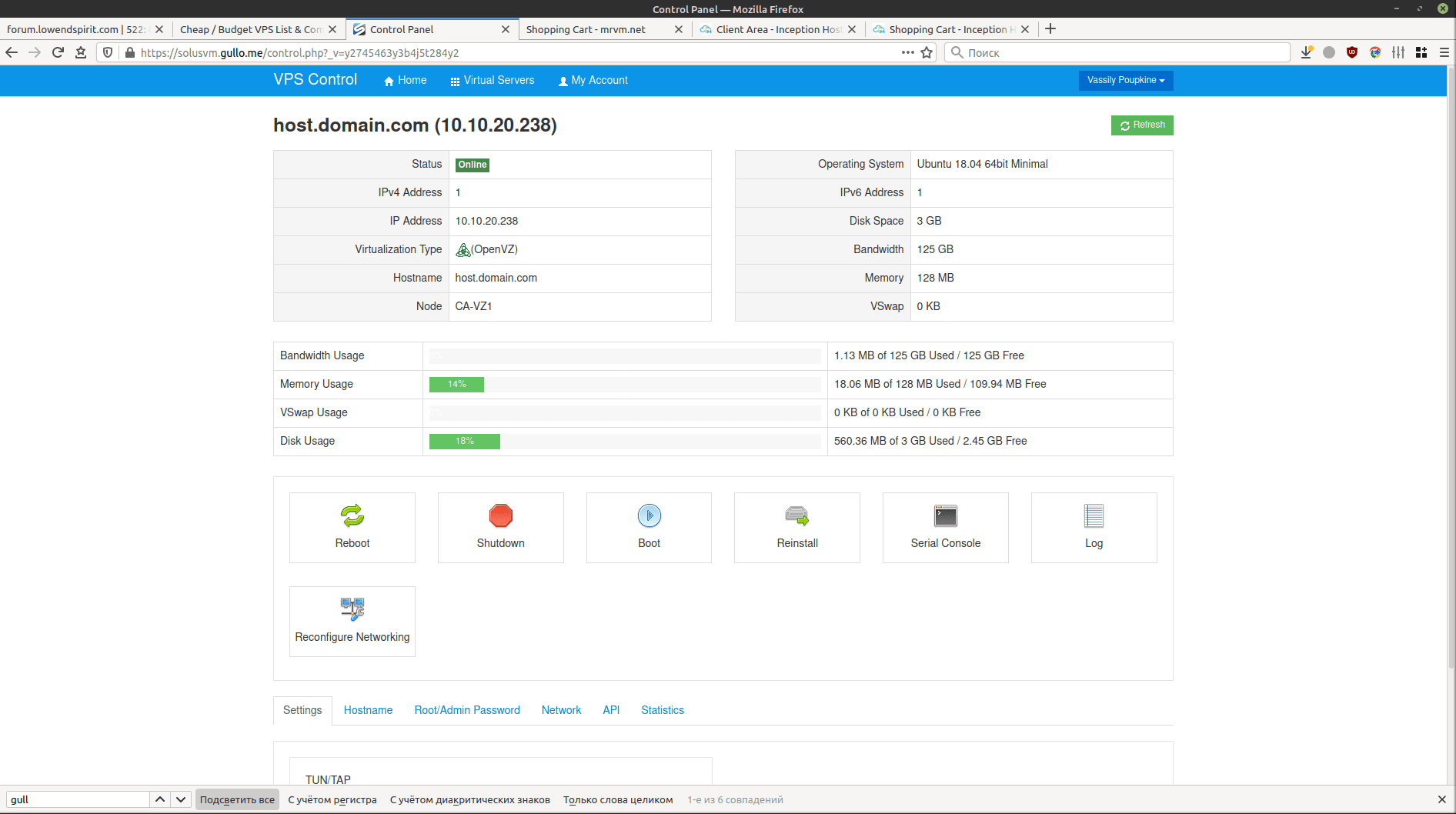Click the Disk Usage progress bar

624,441
